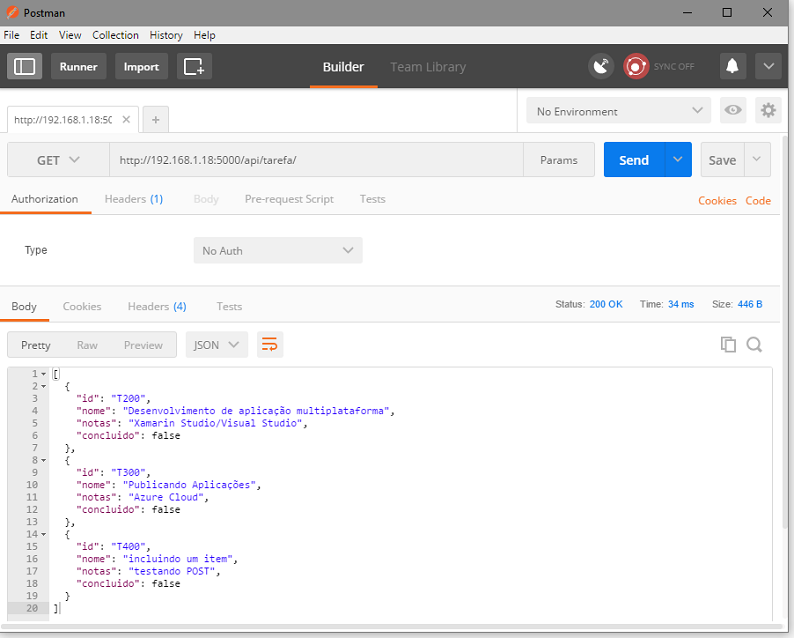This screenshot has height=638, width=794.
Task: Open the interceptor satellite icon
Action: [601, 66]
